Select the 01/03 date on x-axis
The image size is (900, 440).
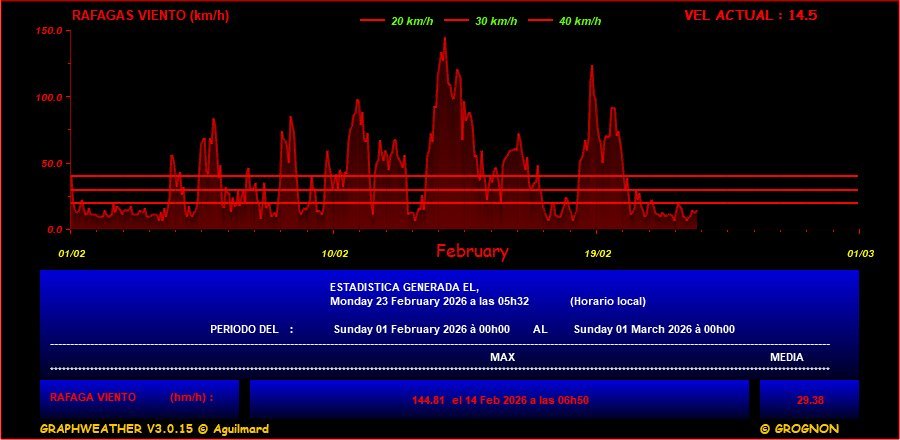(x=861, y=253)
